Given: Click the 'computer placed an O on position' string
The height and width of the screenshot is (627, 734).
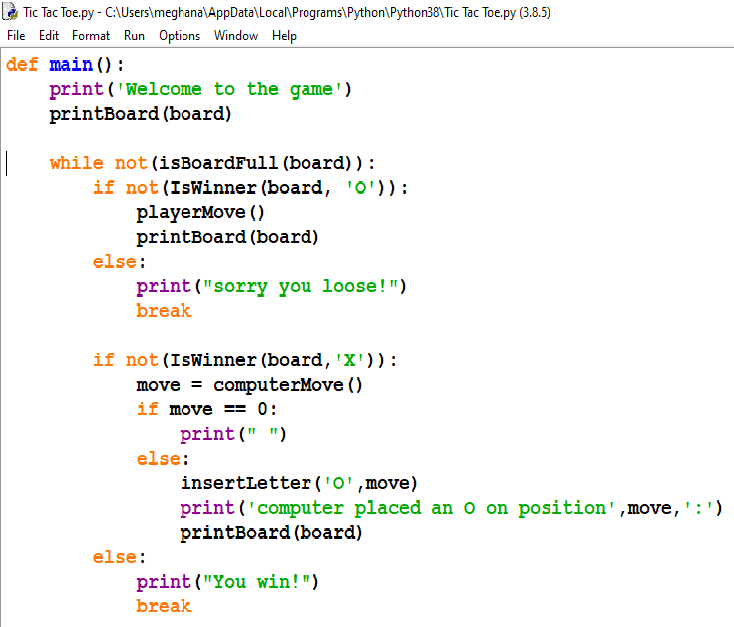Looking at the screenshot, I should pyautogui.click(x=431, y=508).
